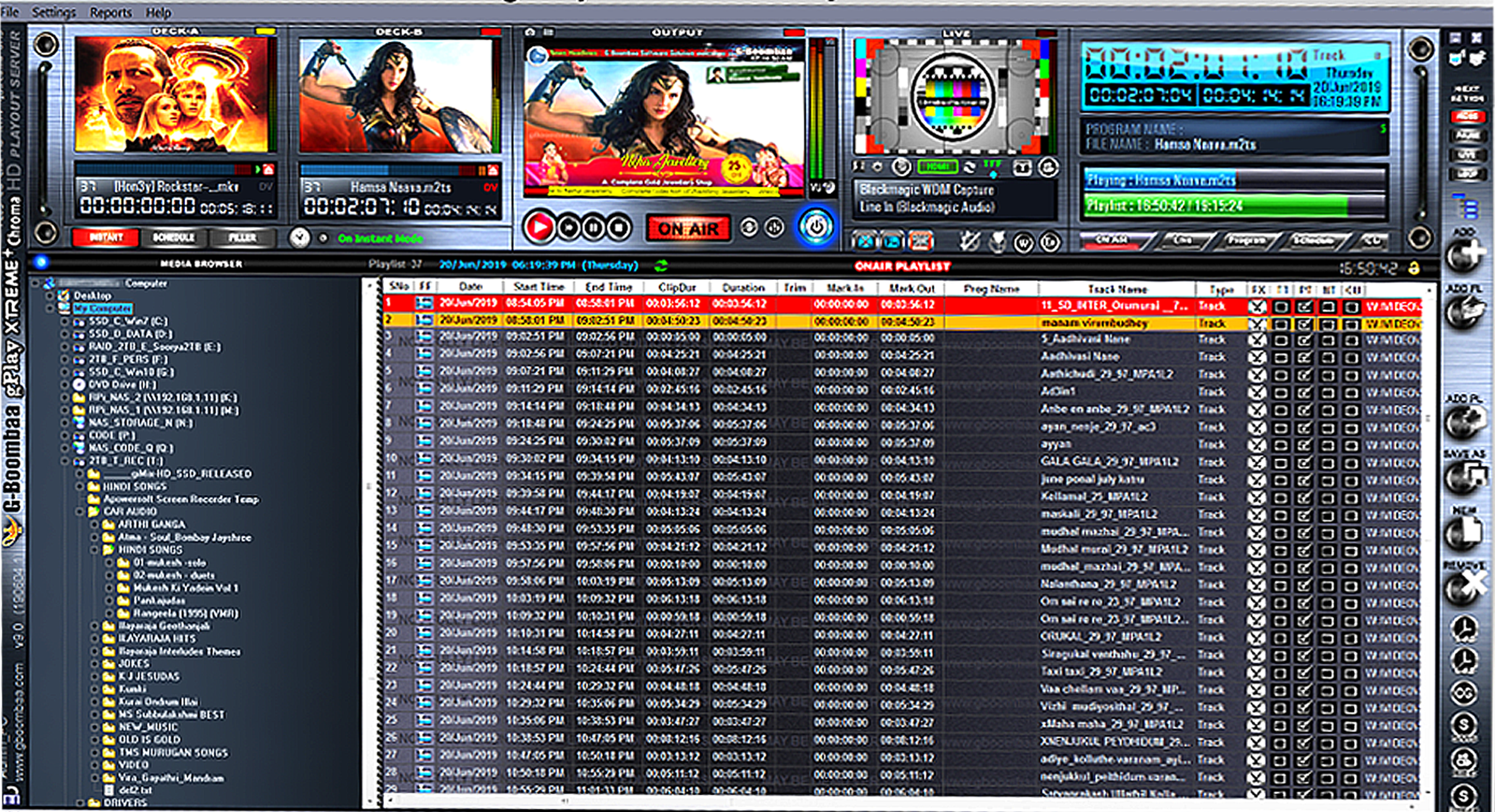This screenshot has height=812, width=1495.
Task: Click the Pause playback button
Action: tap(593, 227)
